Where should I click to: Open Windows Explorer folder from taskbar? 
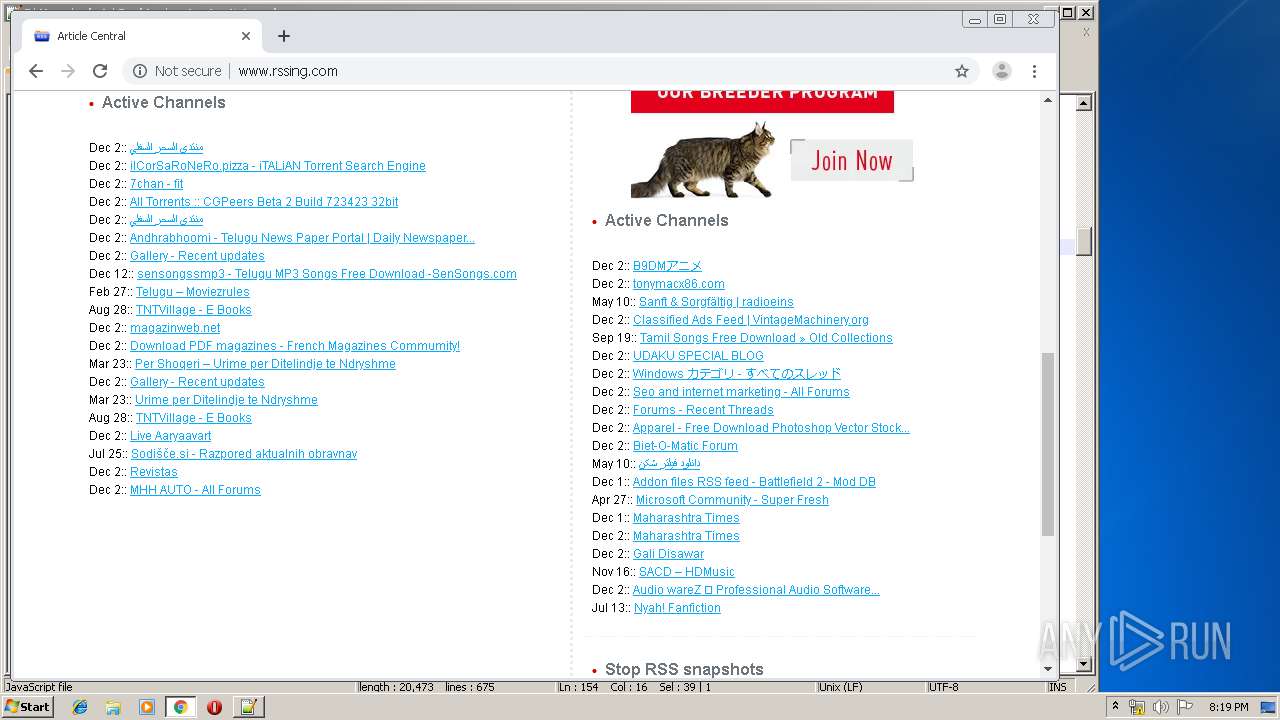tap(113, 707)
